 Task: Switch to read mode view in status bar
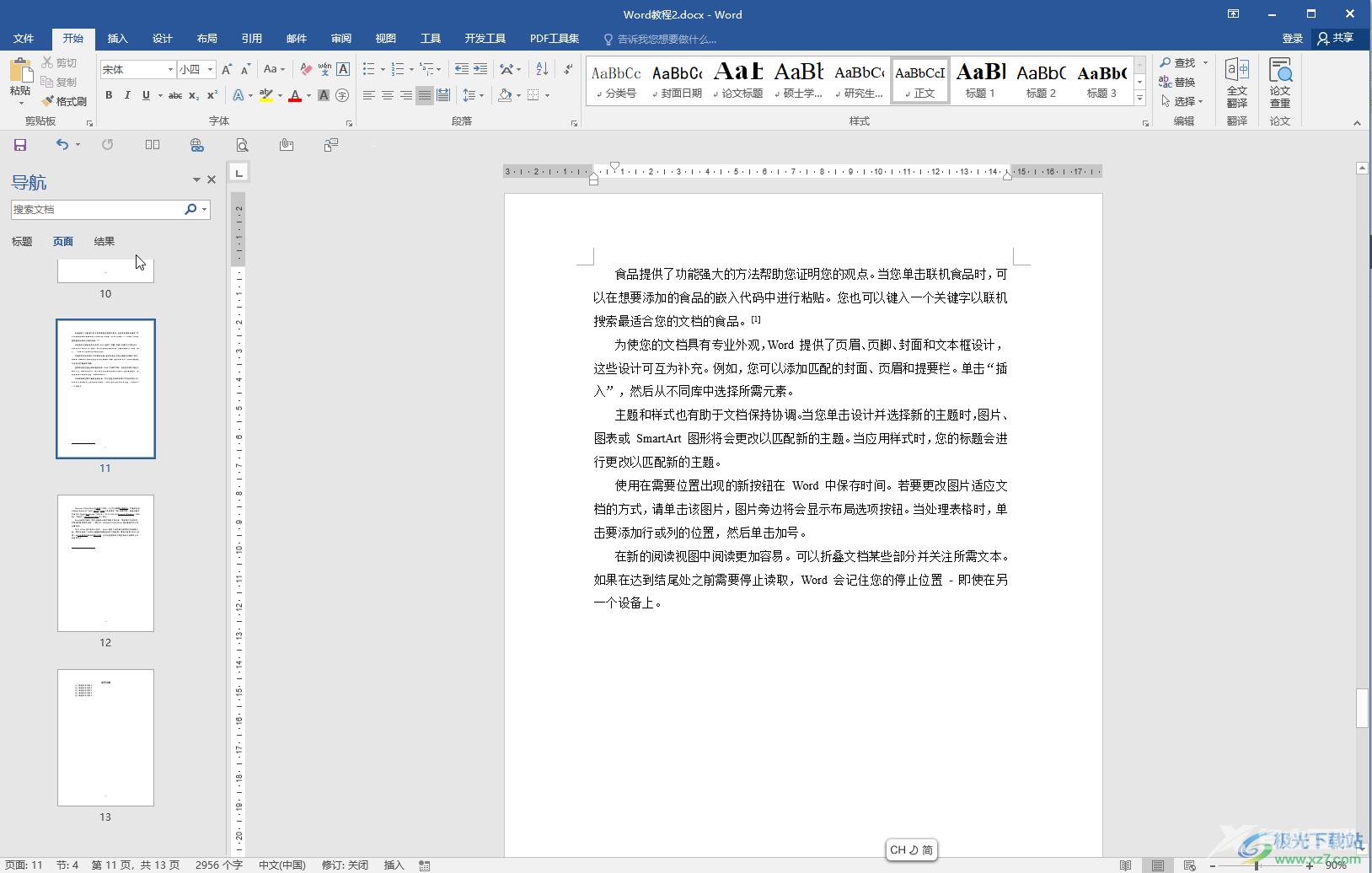point(1125,865)
